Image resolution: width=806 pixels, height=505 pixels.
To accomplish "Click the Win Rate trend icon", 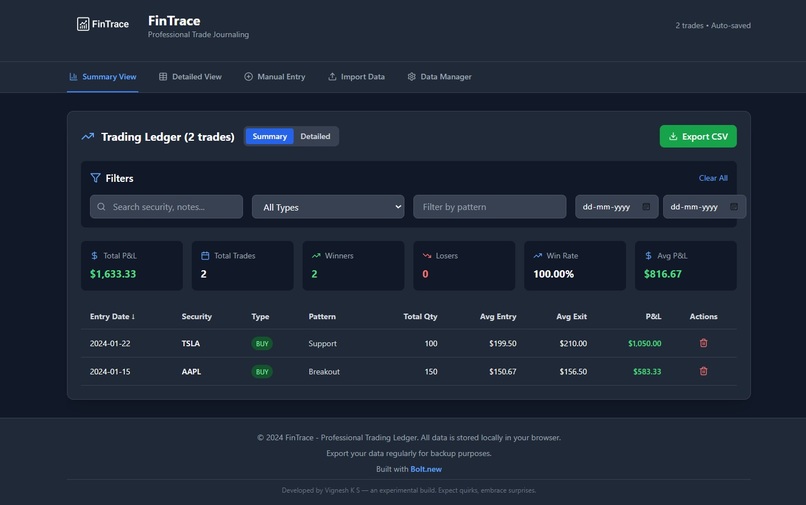I will pyautogui.click(x=538, y=256).
